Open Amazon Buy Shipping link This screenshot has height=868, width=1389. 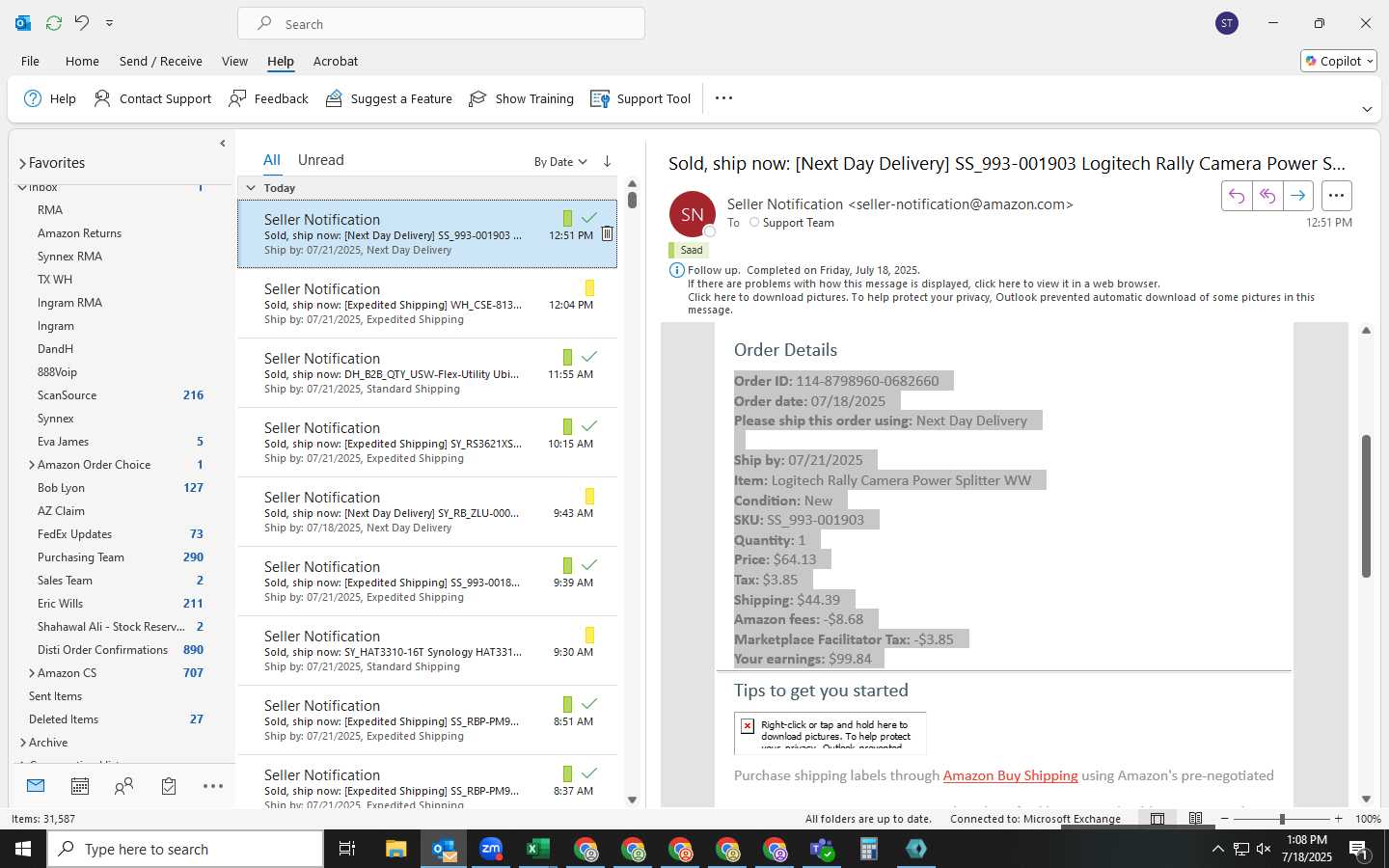pos(1010,775)
